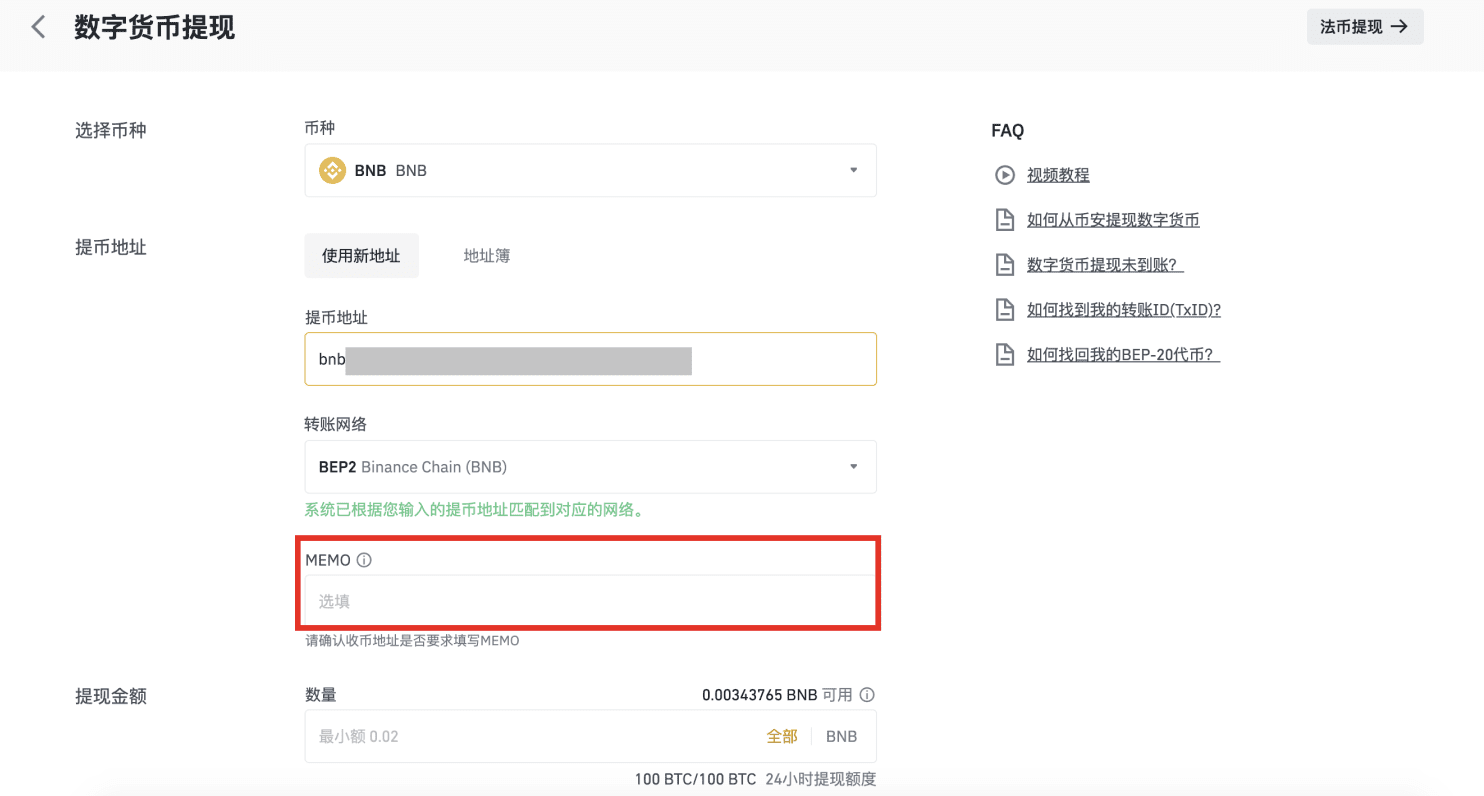Click document icon beside 数字货币提现未到账
Viewport: 1484px width, 796px height.
[1004, 265]
